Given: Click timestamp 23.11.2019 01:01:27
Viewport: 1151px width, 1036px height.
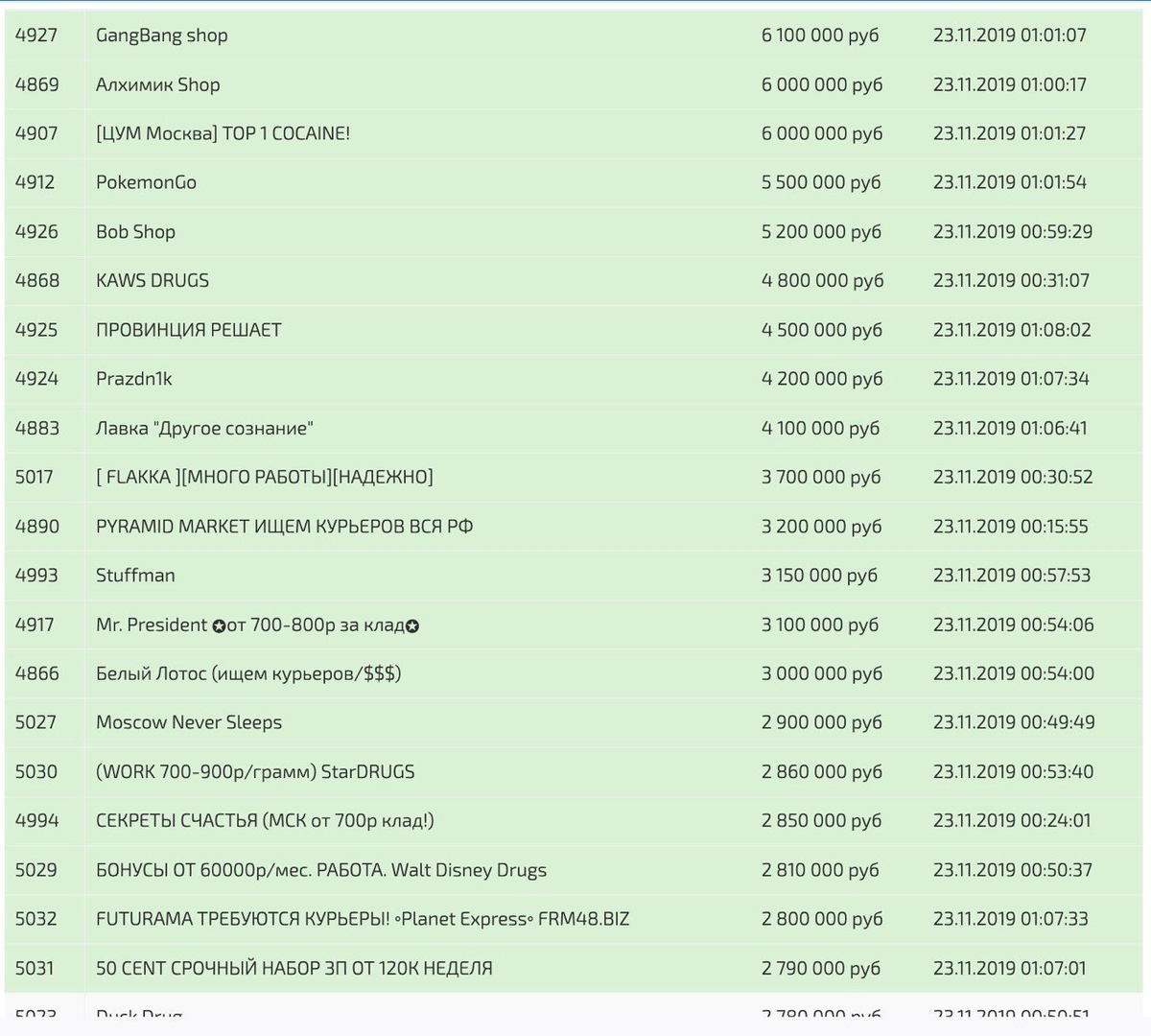Looking at the screenshot, I should click(x=1010, y=133).
